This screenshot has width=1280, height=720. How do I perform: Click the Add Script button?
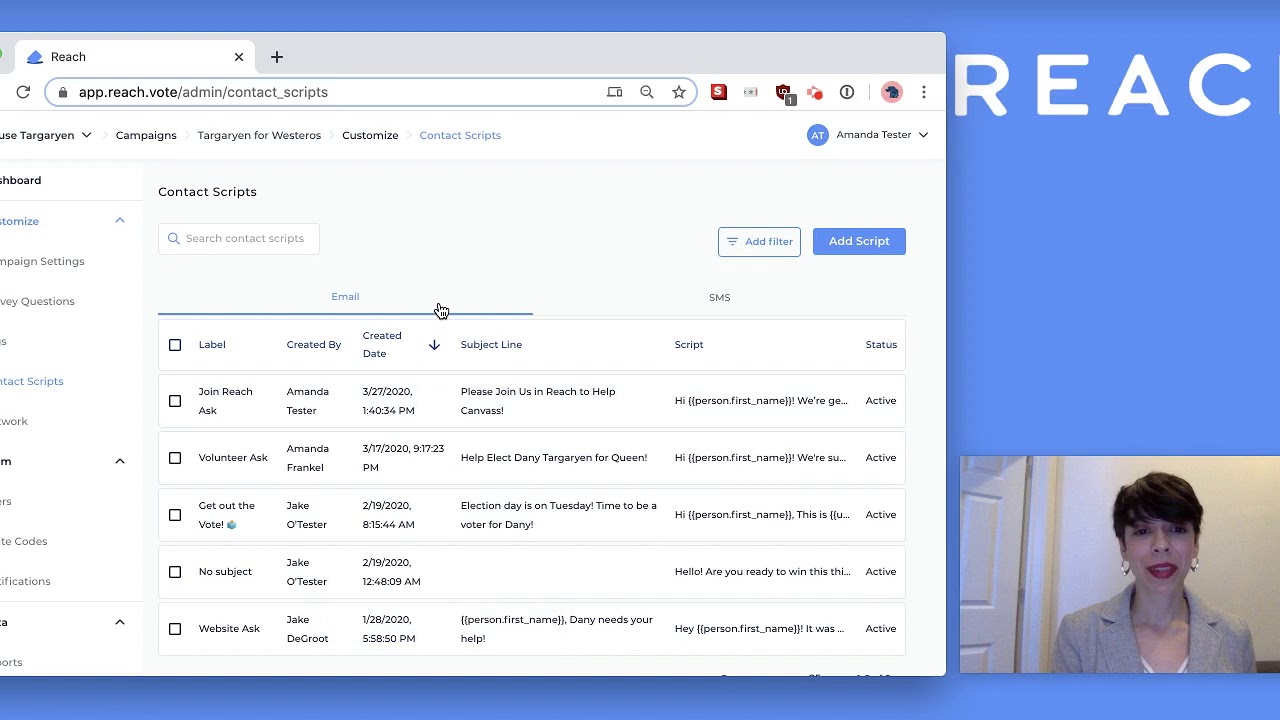click(x=859, y=241)
